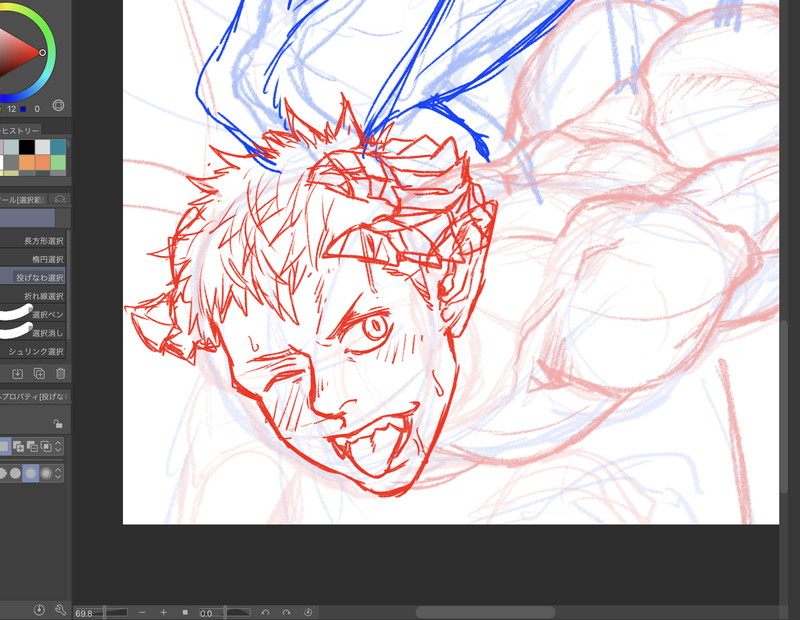
Task: Set selection mode to remove from selection
Action: click(x=32, y=447)
